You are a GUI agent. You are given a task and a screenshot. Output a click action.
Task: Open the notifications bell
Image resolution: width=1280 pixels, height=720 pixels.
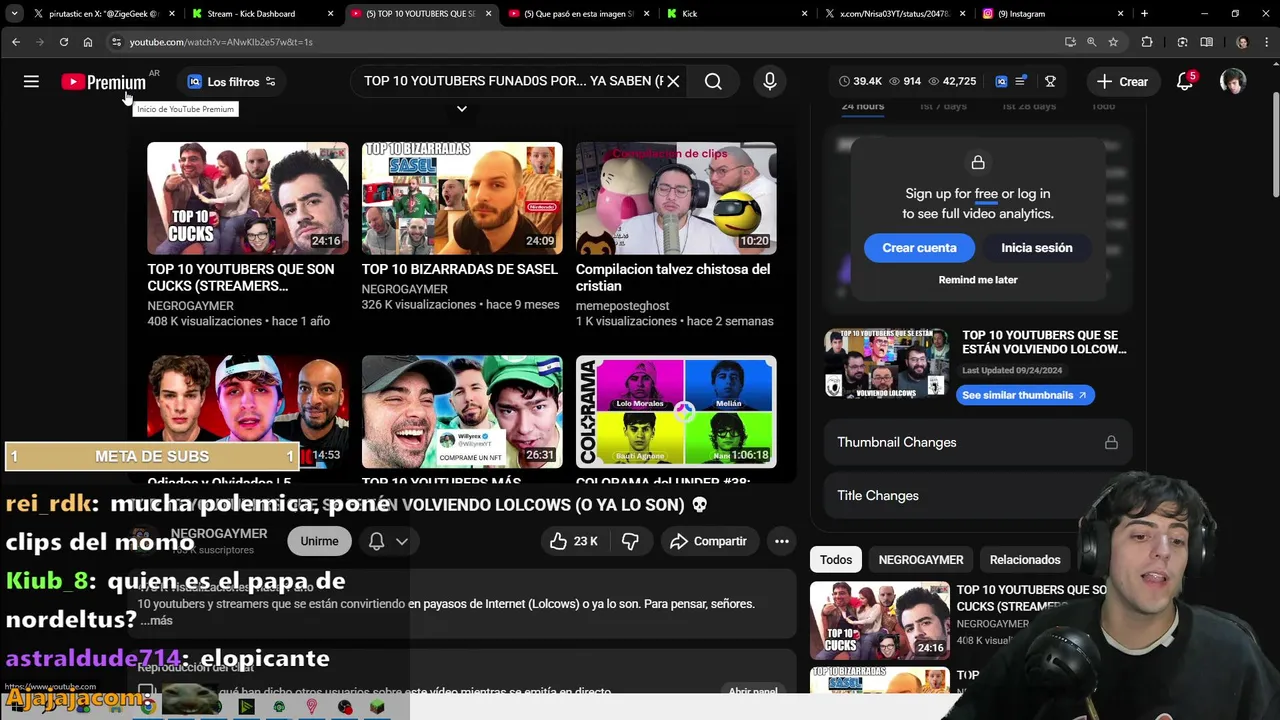coord(1185,82)
